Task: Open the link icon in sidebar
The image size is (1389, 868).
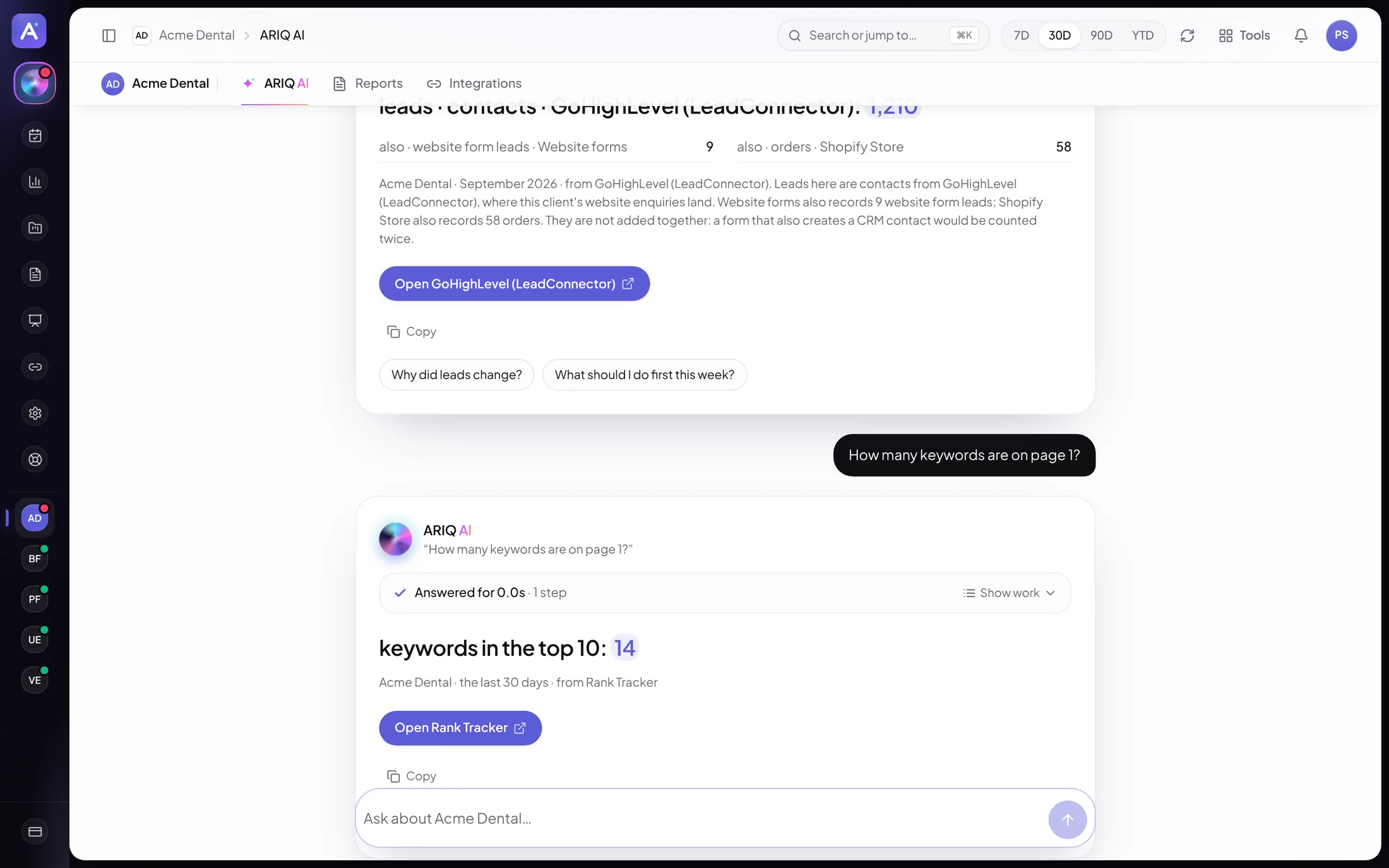Action: 35,367
